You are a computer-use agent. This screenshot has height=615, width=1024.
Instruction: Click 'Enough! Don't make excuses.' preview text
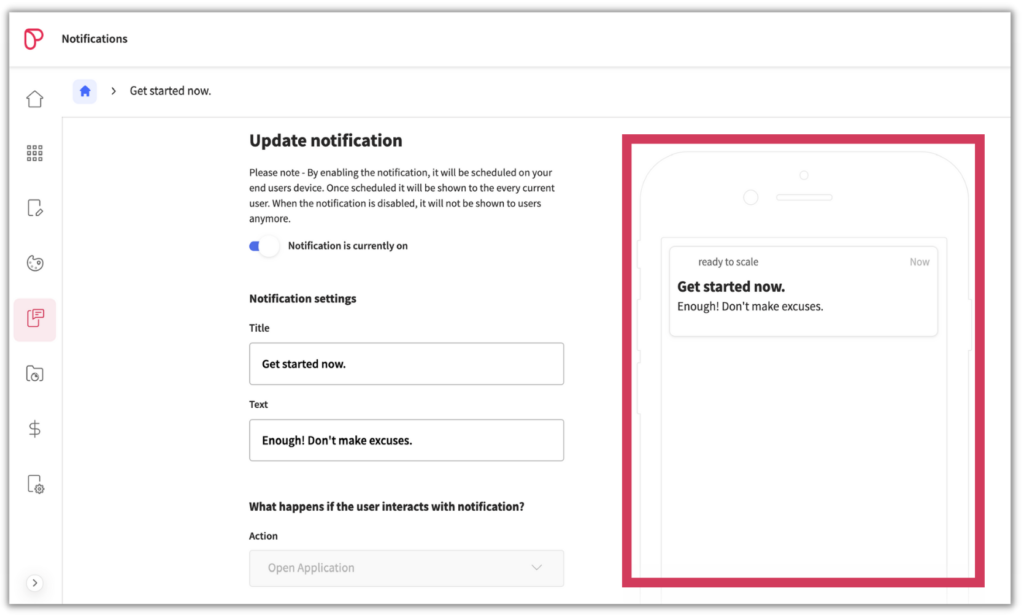750,306
